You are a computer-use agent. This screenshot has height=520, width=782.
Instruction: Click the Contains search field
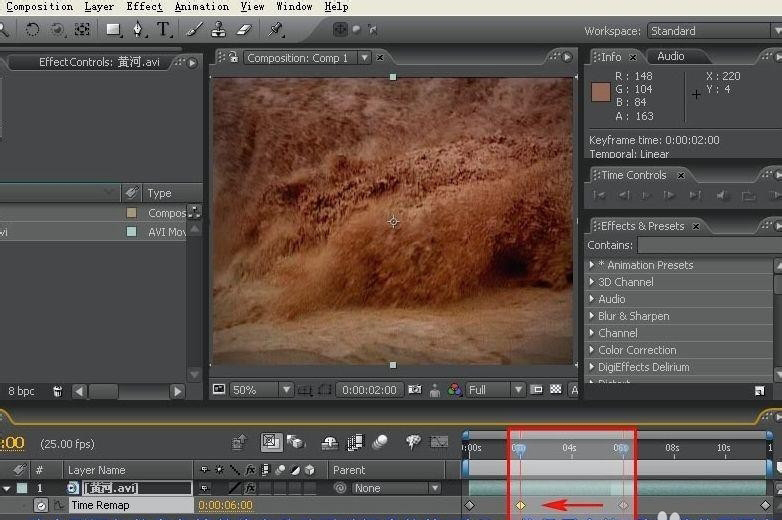click(708, 245)
